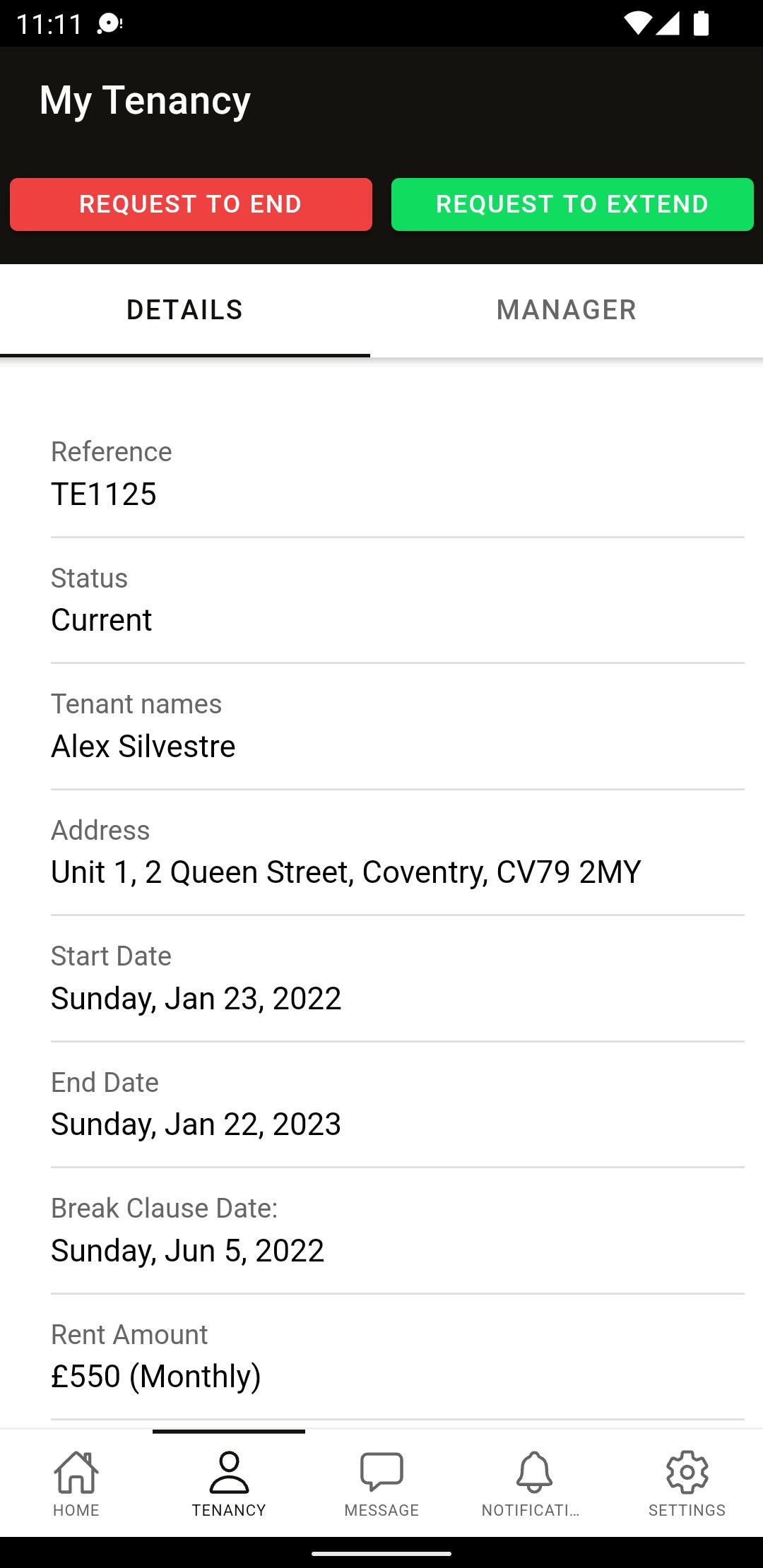Tap the Break Clause Date Jun 5, 2022

(x=187, y=1251)
